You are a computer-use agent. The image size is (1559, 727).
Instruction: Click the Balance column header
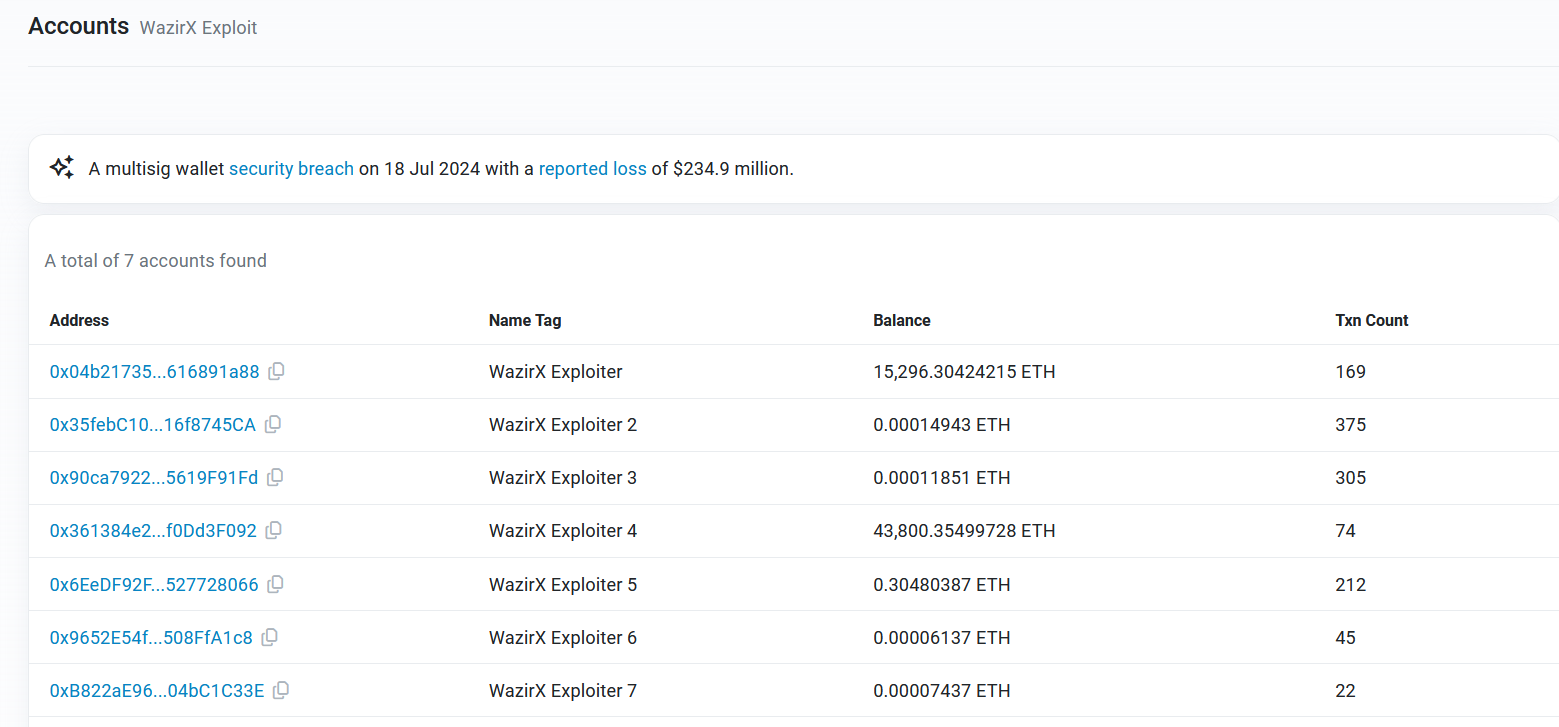click(901, 321)
